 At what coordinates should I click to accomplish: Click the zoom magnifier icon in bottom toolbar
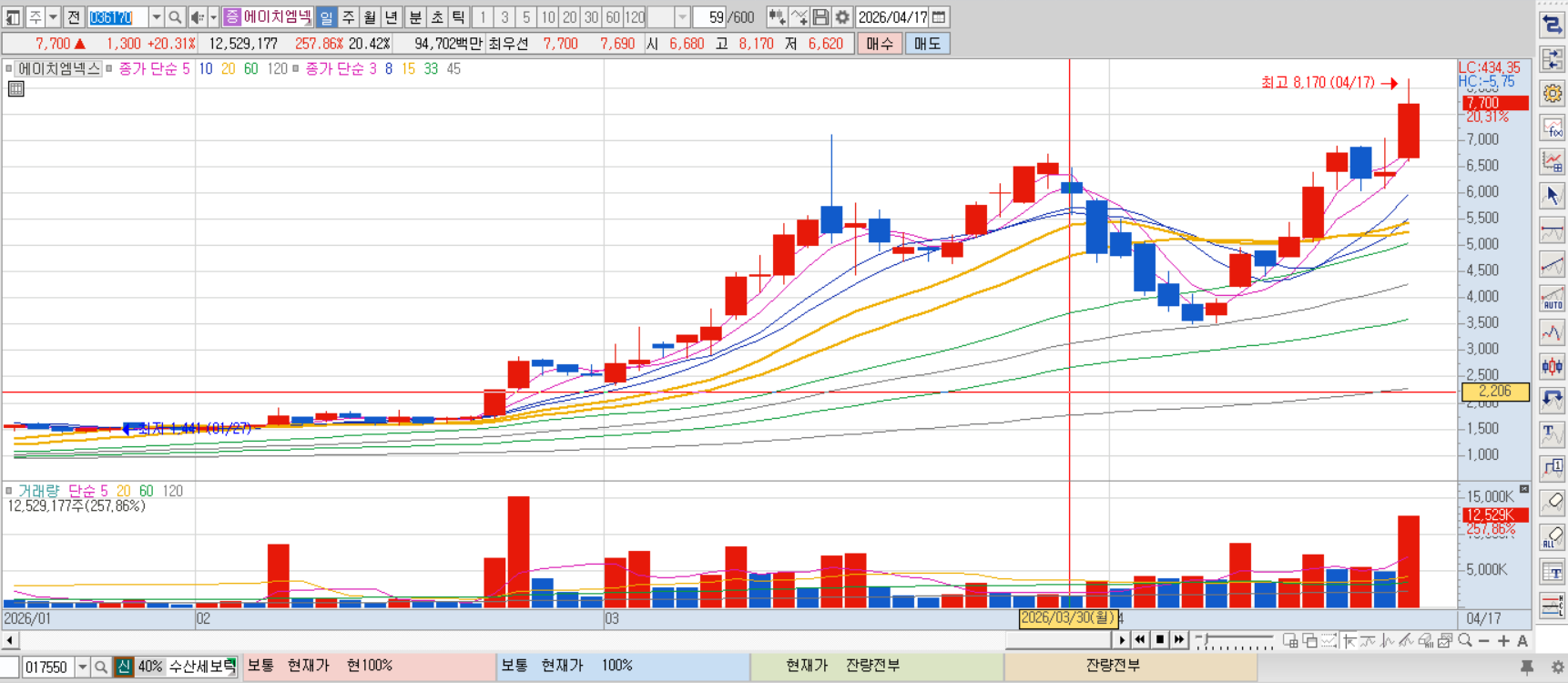coord(1464,640)
